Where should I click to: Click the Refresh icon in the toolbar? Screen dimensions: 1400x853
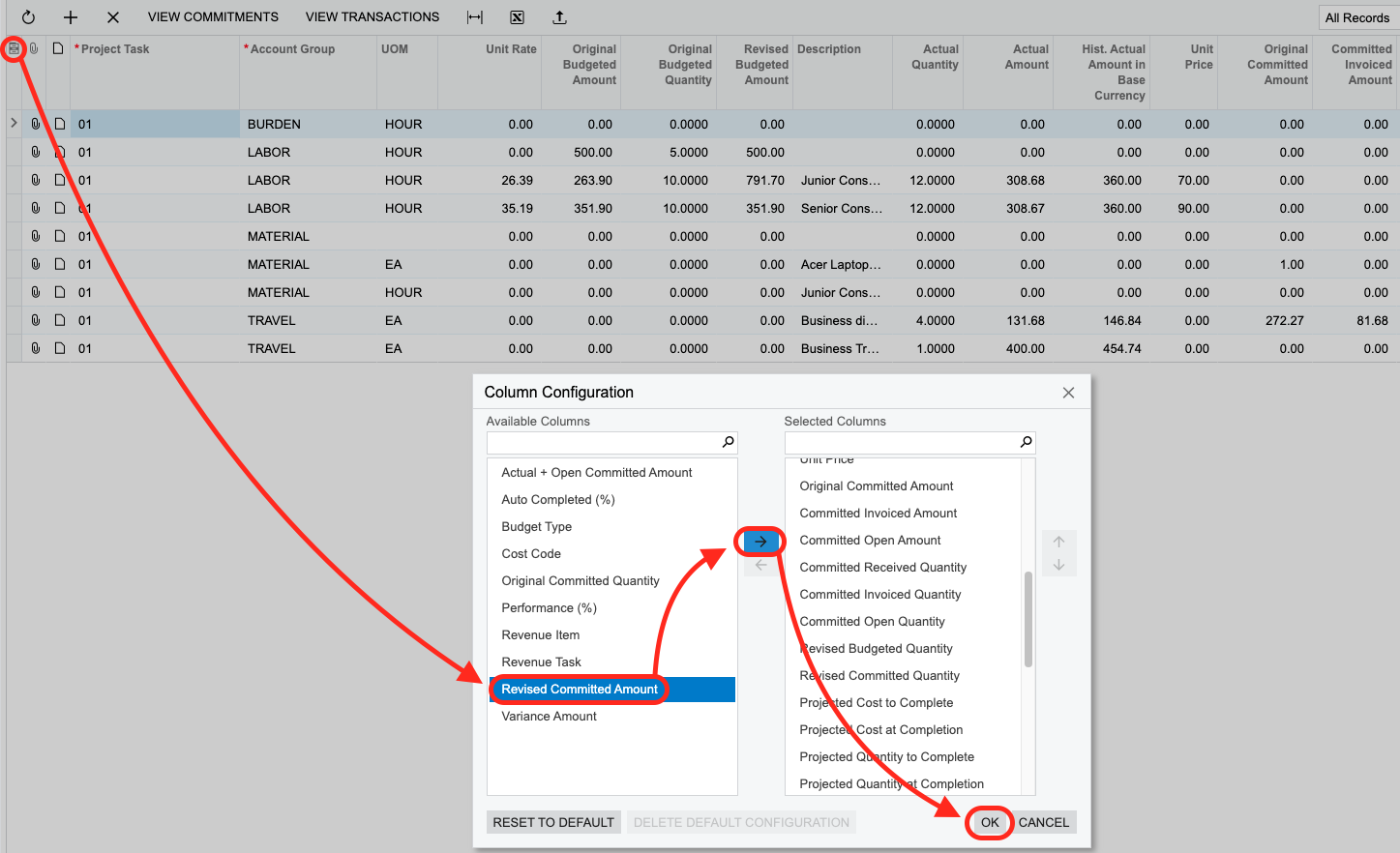tap(28, 17)
